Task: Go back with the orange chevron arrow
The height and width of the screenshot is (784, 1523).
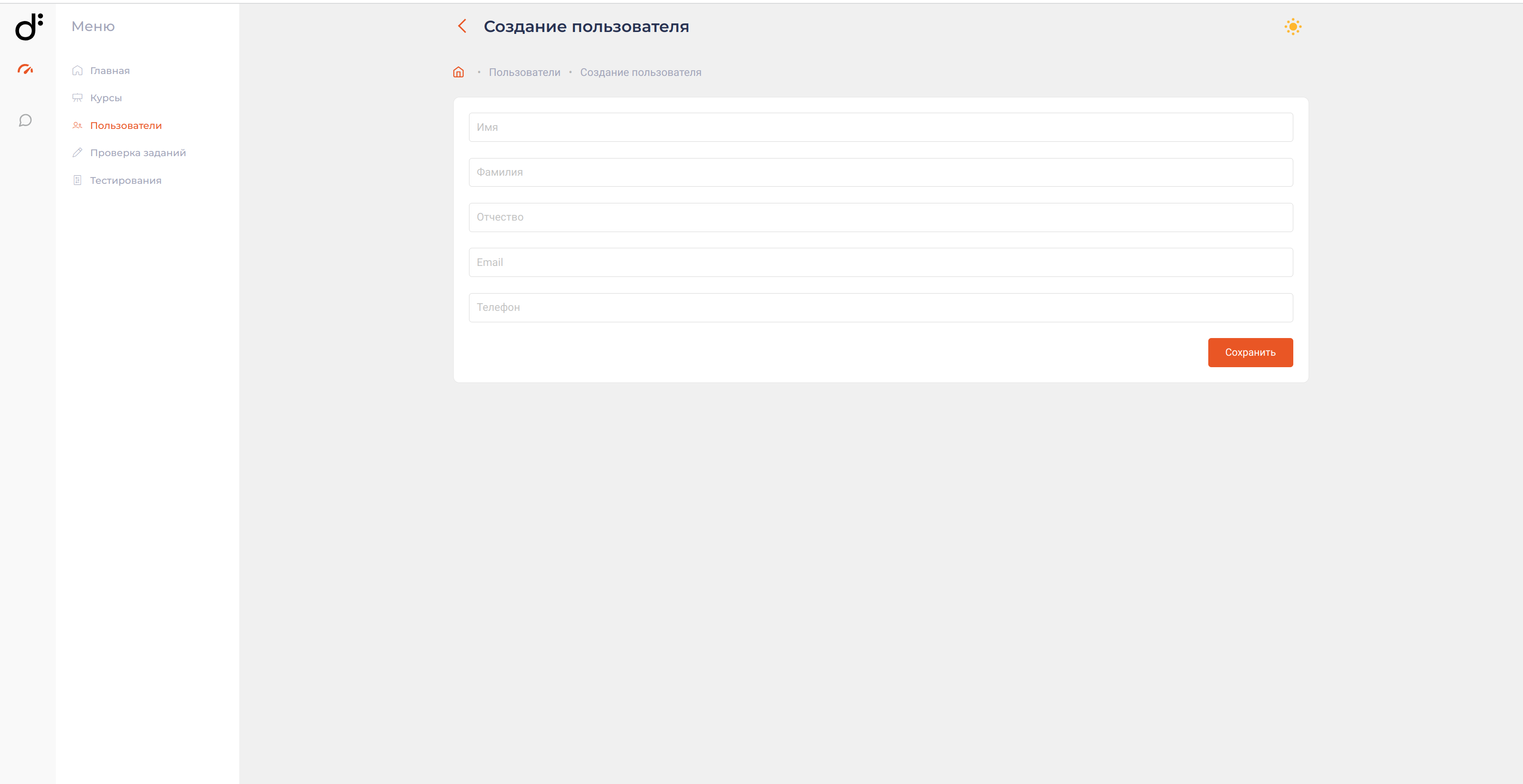Action: pos(462,26)
